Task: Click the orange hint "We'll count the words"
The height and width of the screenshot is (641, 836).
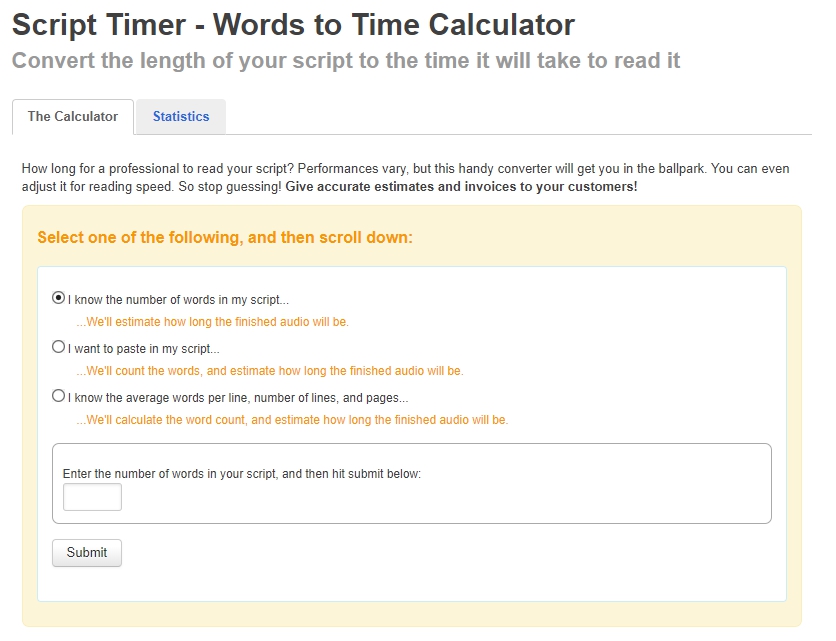Action: coord(269,371)
